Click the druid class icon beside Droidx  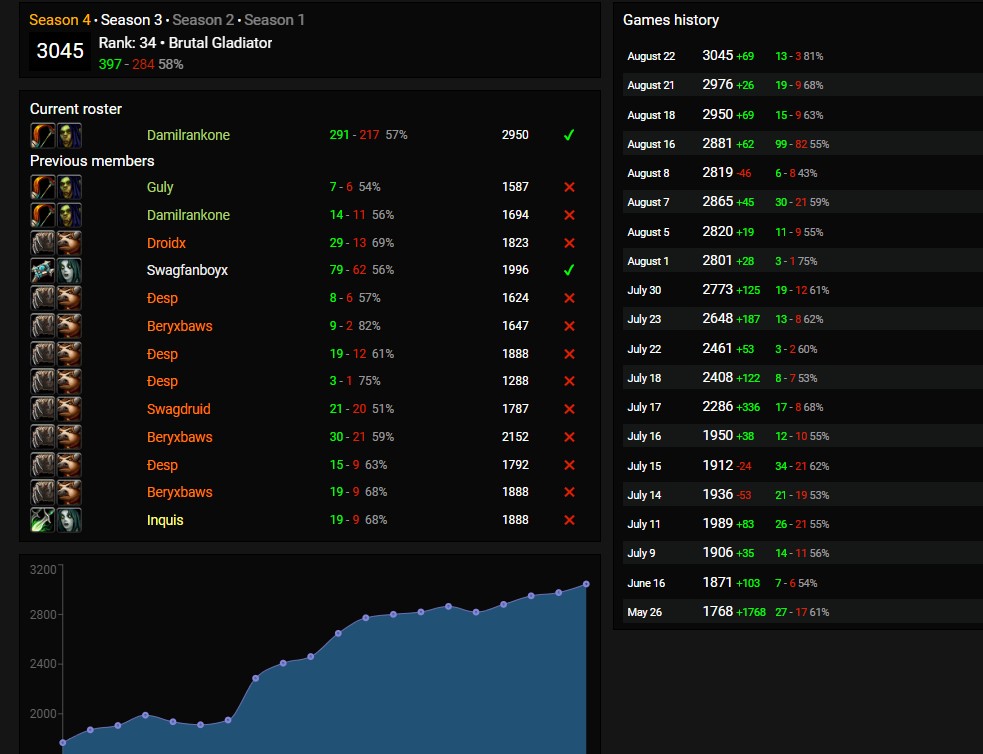coord(43,243)
